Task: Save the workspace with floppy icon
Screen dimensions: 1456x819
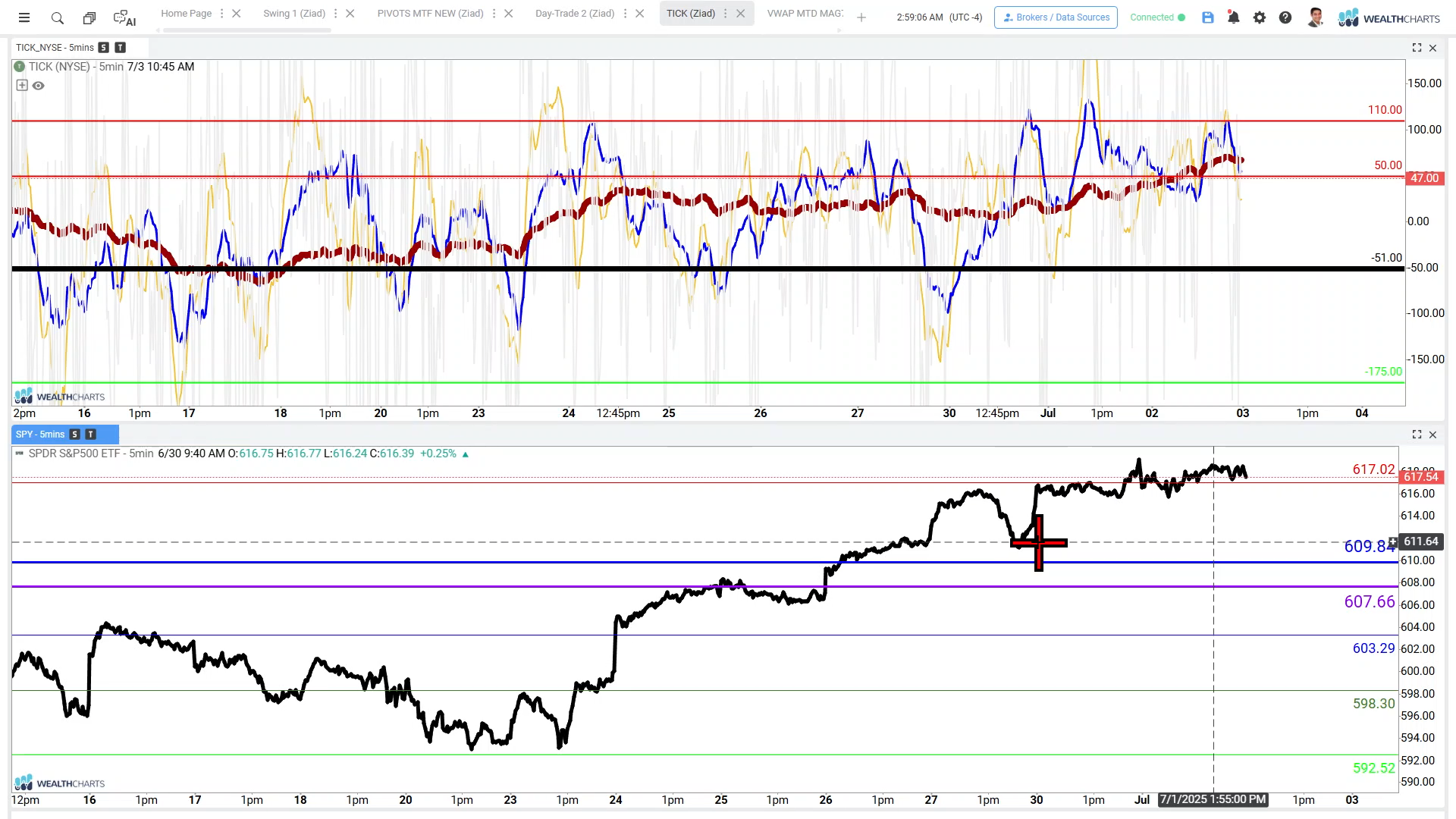Action: coord(1208,17)
